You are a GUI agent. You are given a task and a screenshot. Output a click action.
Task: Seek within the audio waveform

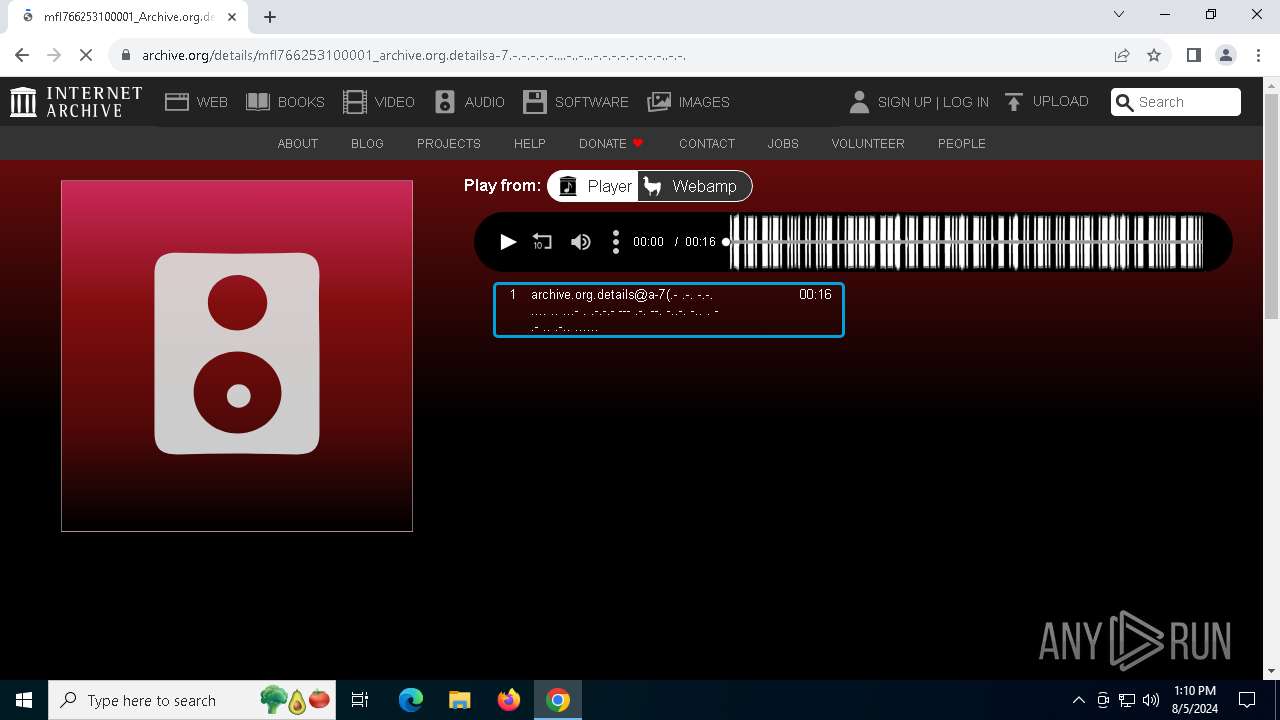point(966,242)
